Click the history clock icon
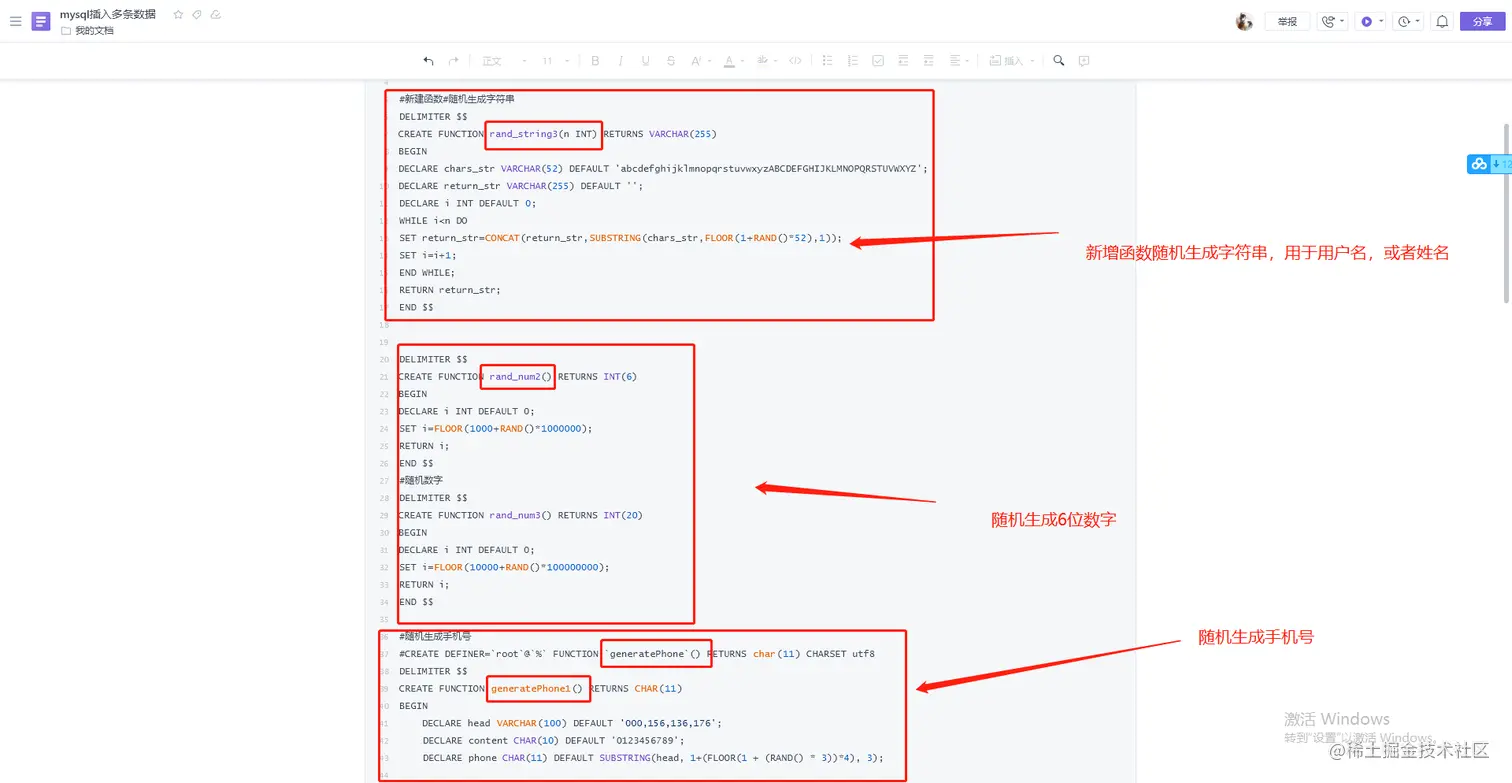This screenshot has height=783, width=1512. [1404, 21]
